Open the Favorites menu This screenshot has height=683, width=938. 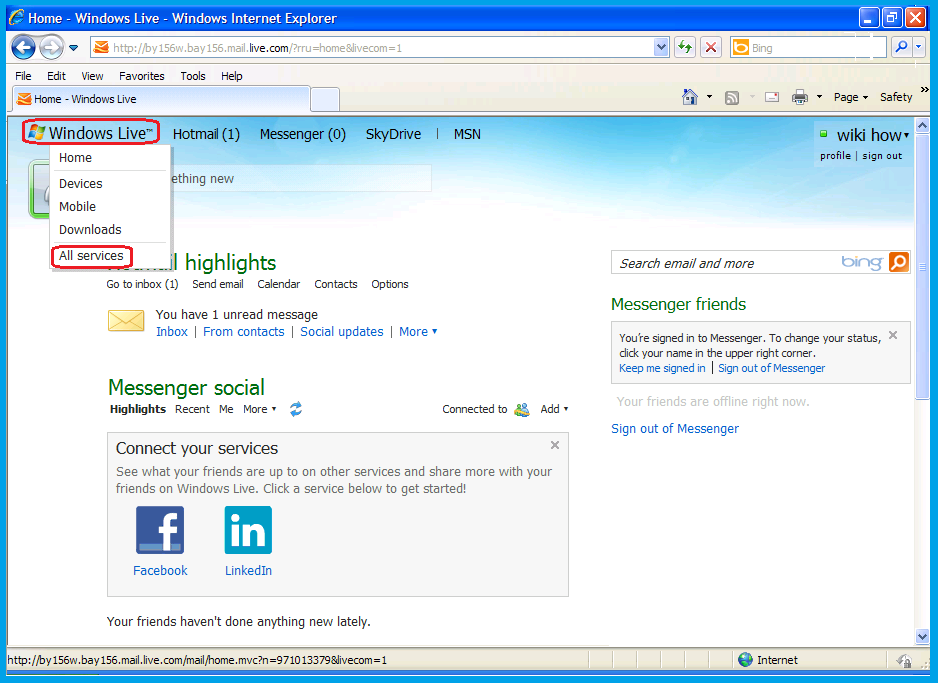tap(142, 76)
